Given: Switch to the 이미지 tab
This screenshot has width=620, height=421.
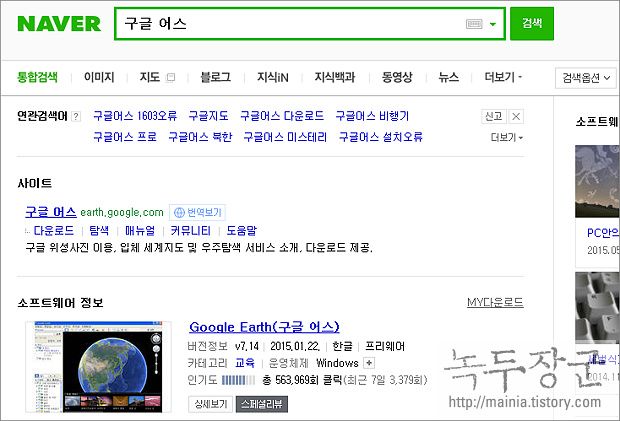Looking at the screenshot, I should pos(99,77).
